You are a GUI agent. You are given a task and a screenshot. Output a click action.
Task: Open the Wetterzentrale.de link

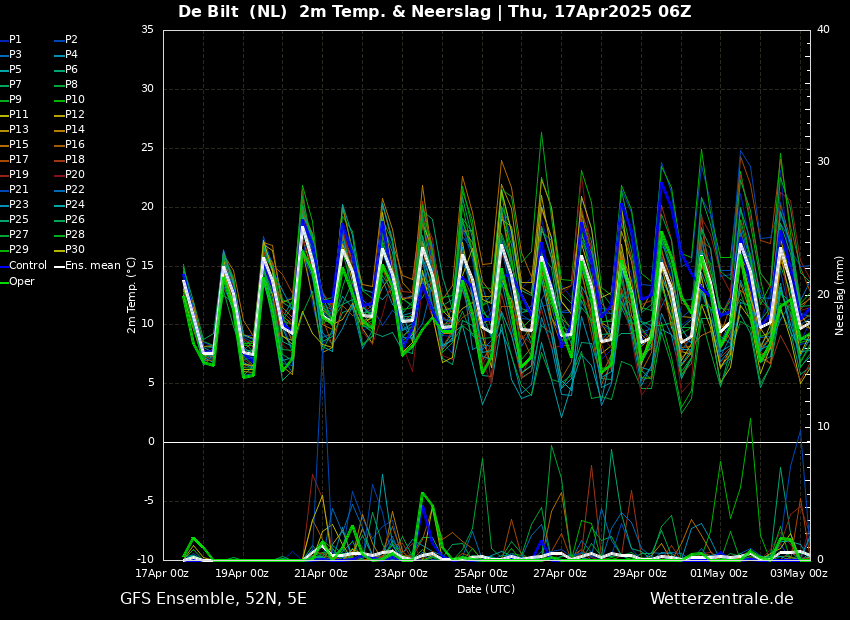tap(721, 599)
